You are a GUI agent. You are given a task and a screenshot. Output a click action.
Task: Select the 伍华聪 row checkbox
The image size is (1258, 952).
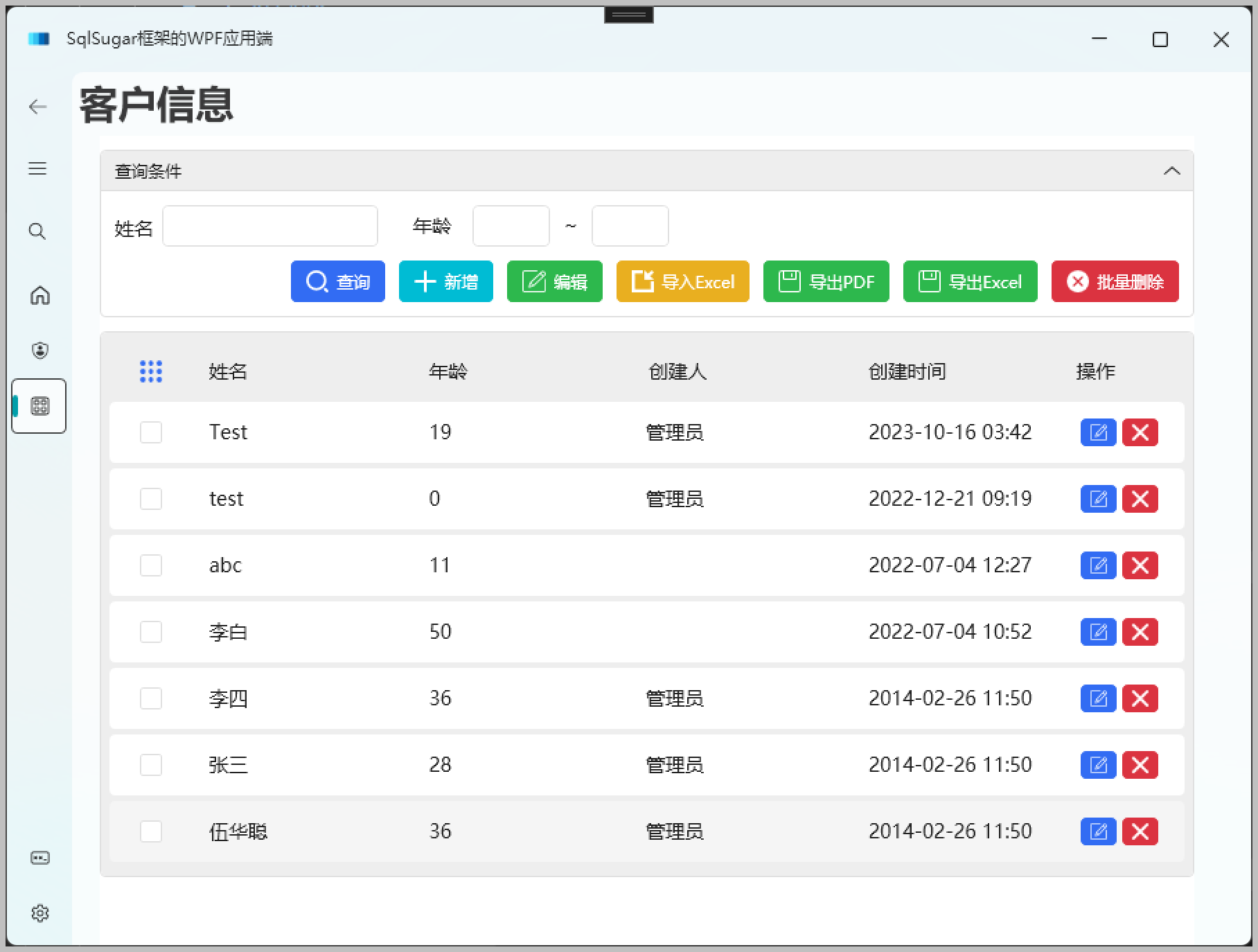point(151,831)
